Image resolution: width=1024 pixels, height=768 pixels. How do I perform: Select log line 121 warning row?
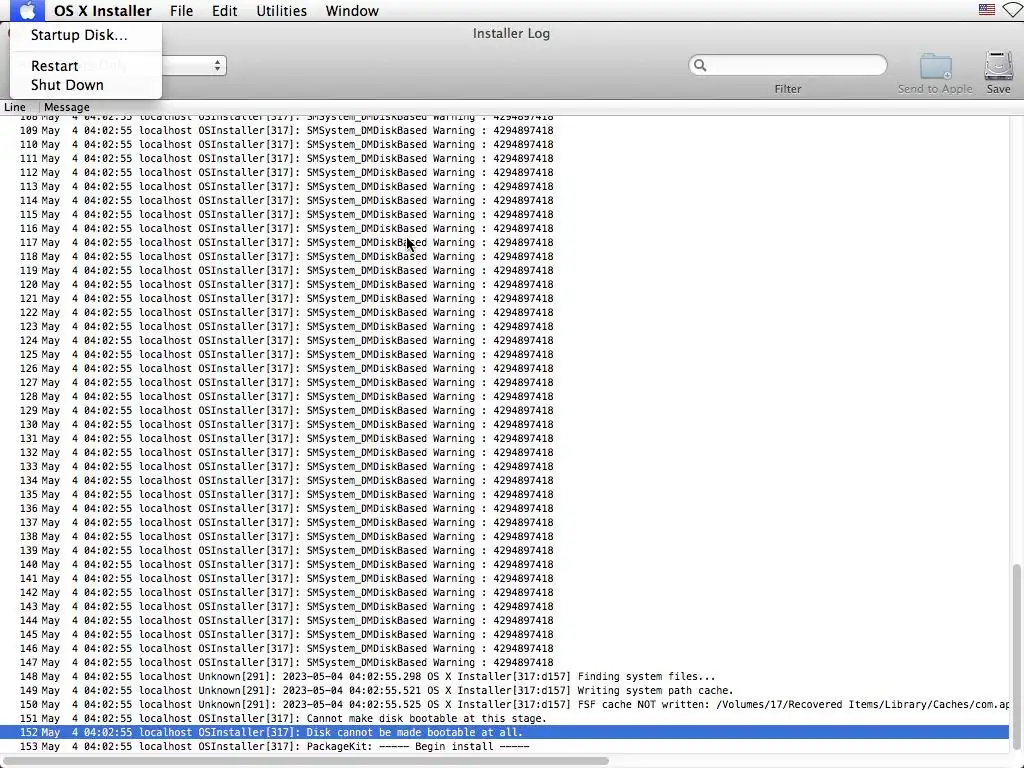coord(504,298)
